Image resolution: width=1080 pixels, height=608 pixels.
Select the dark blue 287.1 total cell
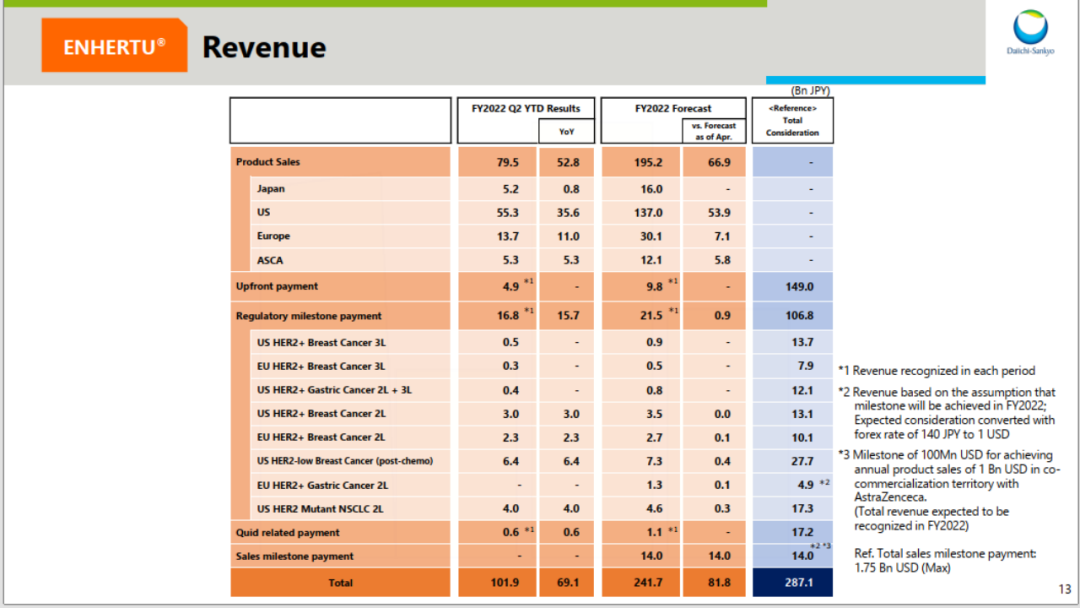[x=792, y=582]
